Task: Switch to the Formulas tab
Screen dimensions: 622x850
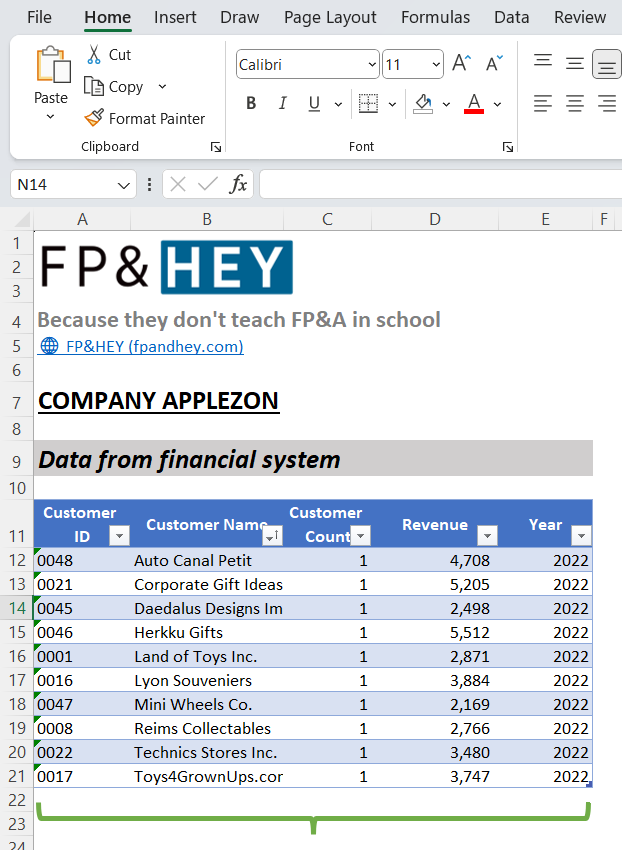Action: pos(435,17)
